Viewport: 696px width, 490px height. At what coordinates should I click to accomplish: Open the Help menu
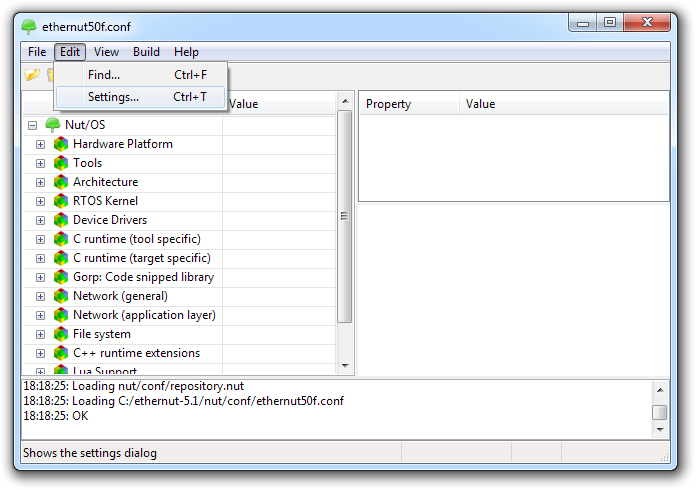[x=186, y=52]
